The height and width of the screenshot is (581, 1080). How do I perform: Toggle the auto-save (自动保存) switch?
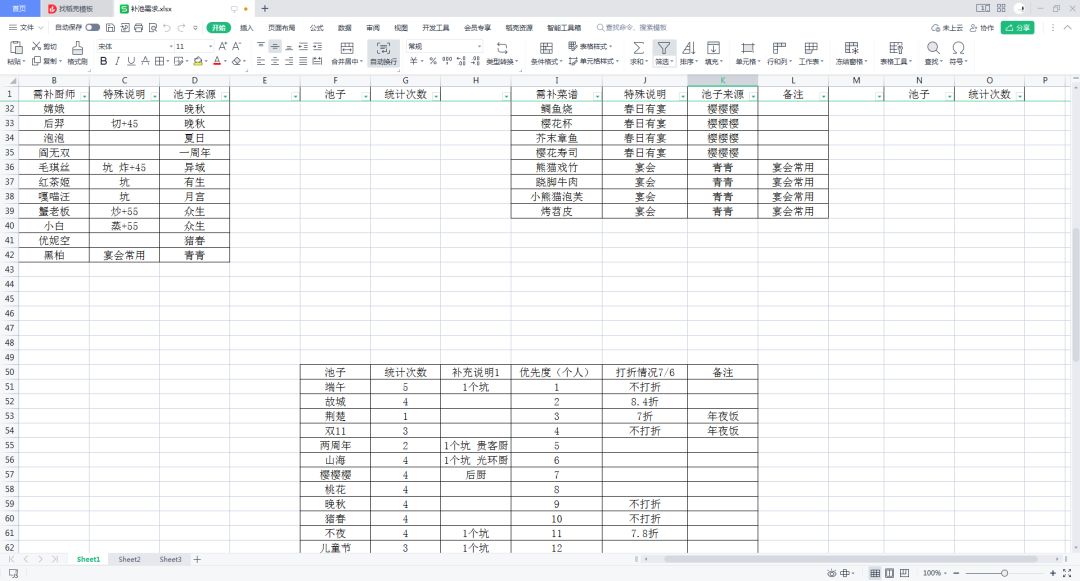pyautogui.click(x=92, y=28)
